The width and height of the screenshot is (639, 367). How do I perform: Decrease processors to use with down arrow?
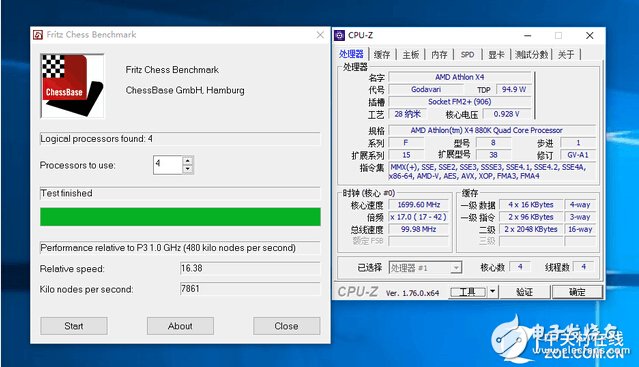(187, 169)
